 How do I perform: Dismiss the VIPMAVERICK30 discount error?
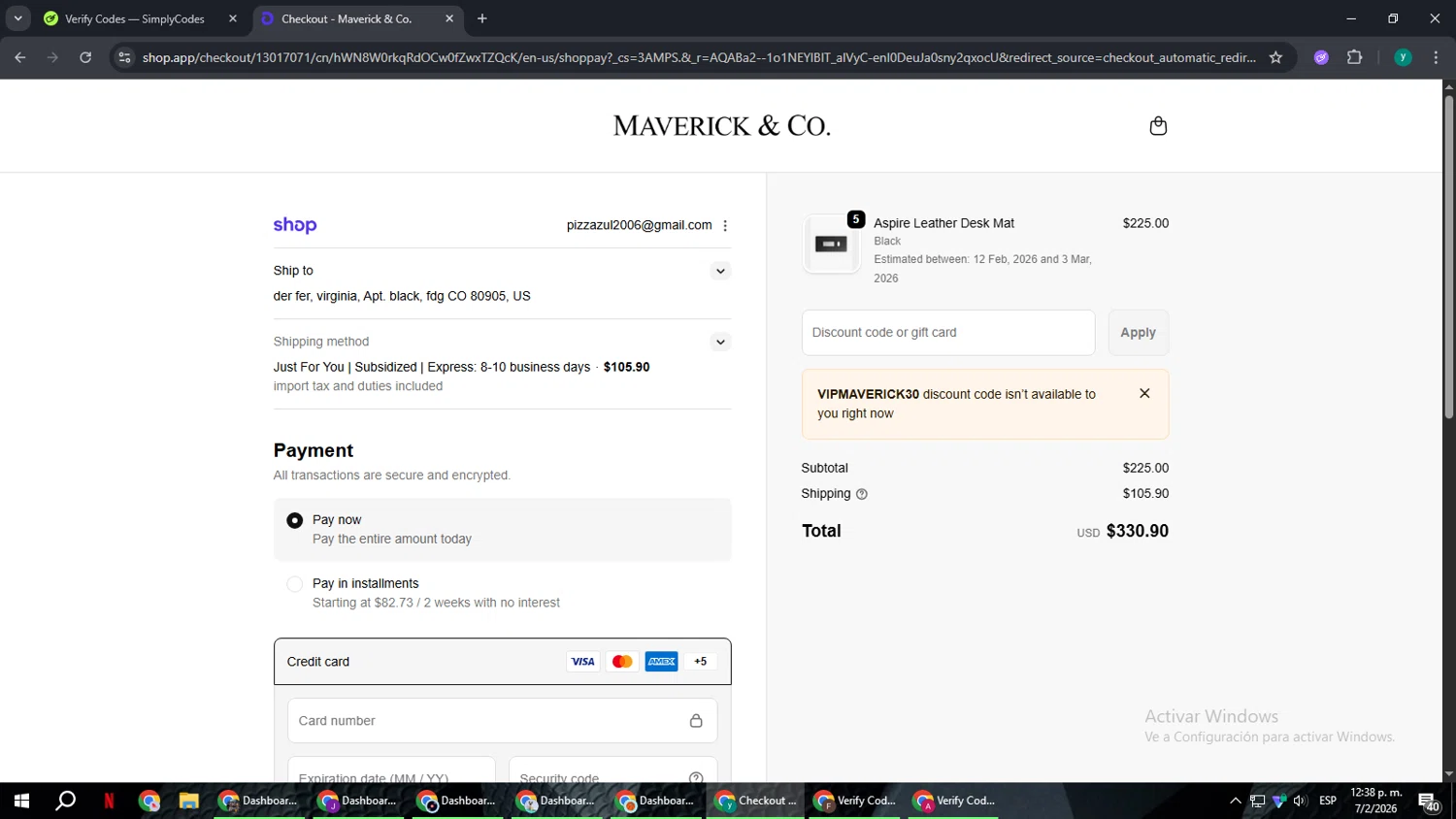pyautogui.click(x=1144, y=394)
